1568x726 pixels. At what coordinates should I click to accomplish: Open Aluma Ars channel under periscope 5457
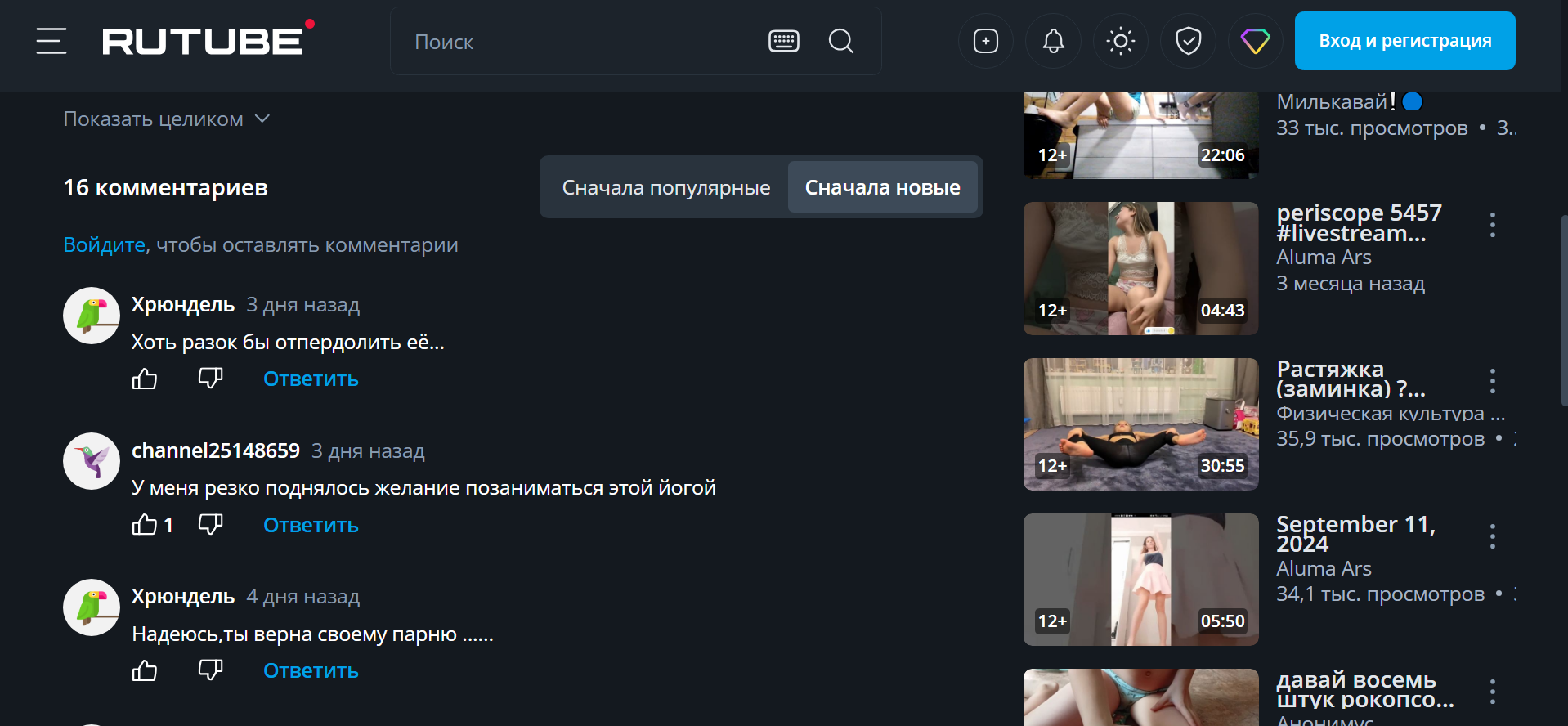1324,258
